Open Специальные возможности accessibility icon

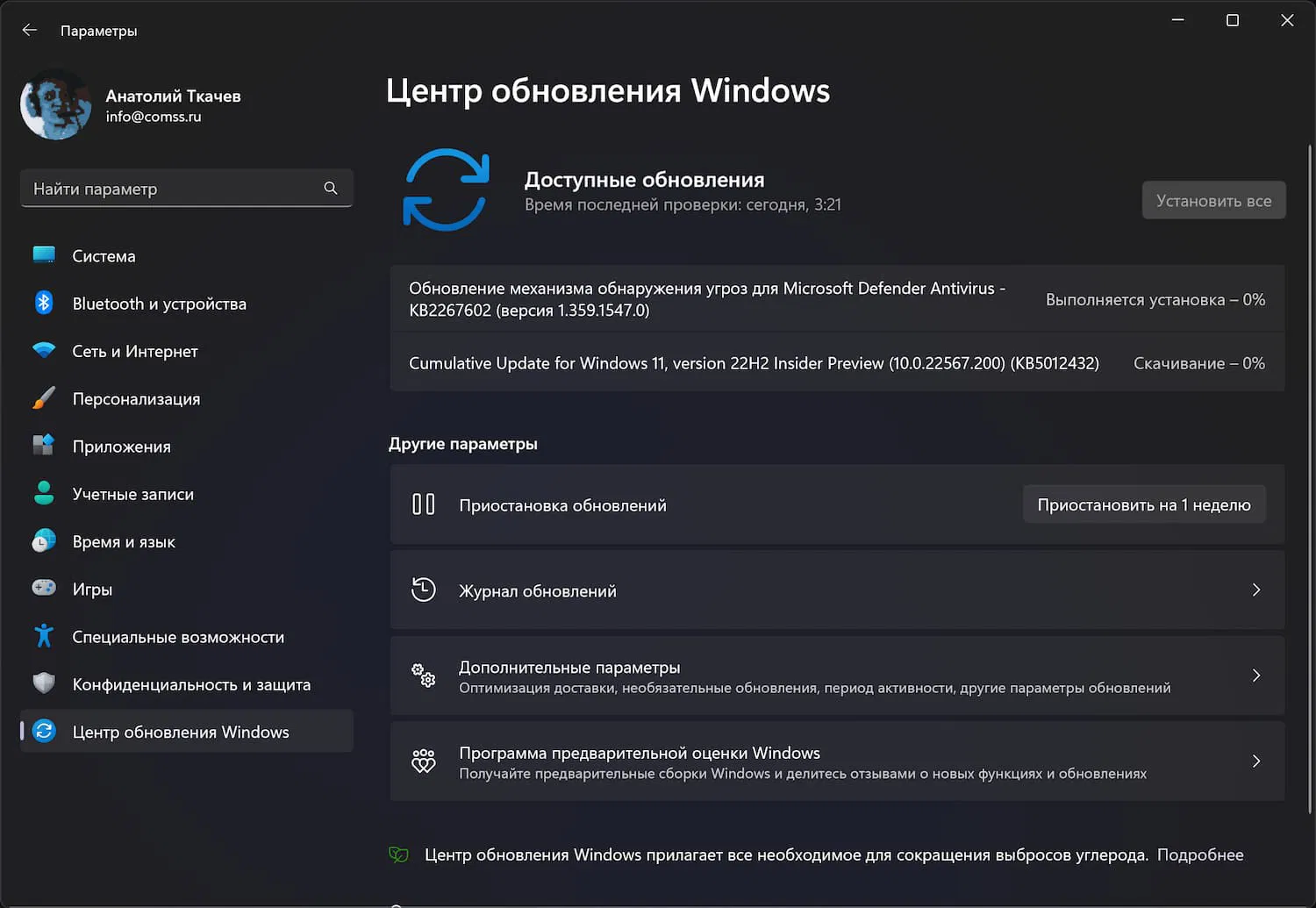pos(44,636)
